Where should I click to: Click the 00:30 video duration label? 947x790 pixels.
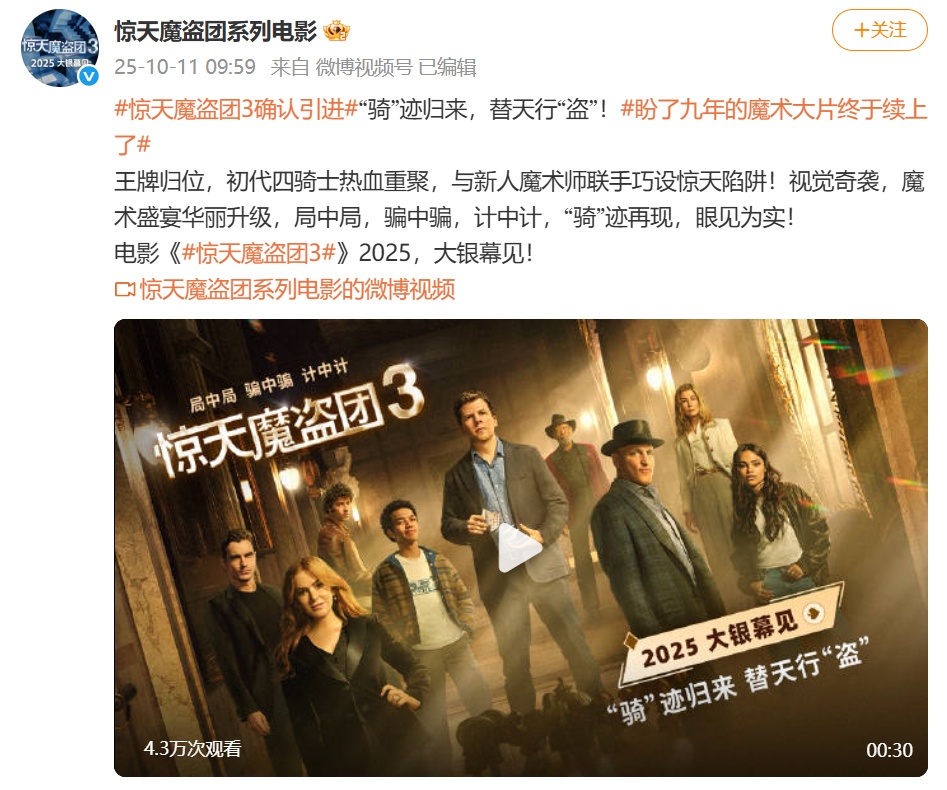[x=889, y=750]
